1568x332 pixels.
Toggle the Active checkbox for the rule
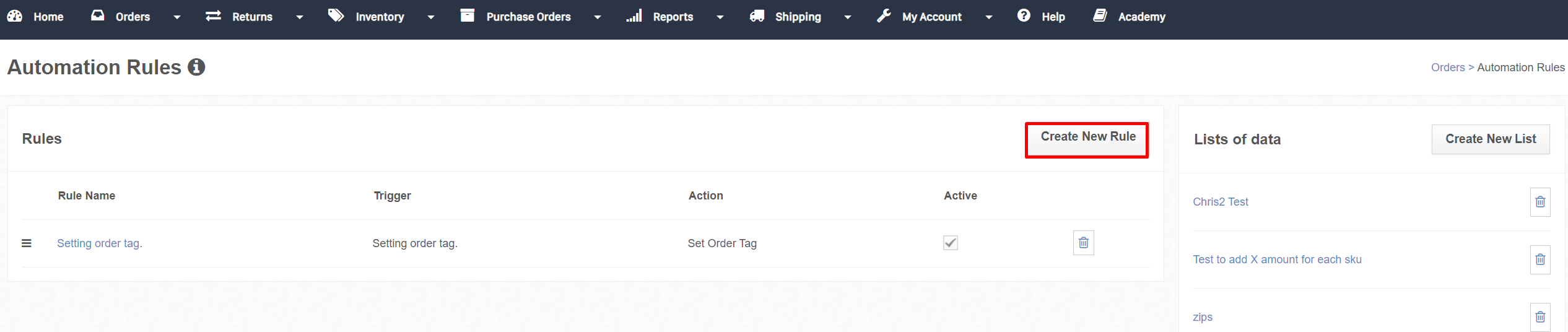(951, 243)
